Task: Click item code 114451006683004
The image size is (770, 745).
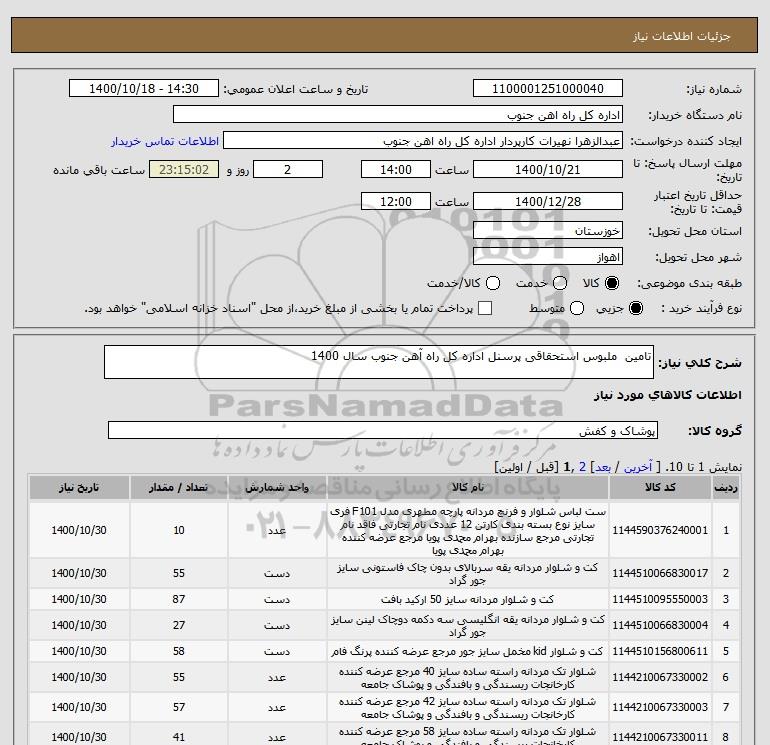Action: pyautogui.click(x=660, y=625)
